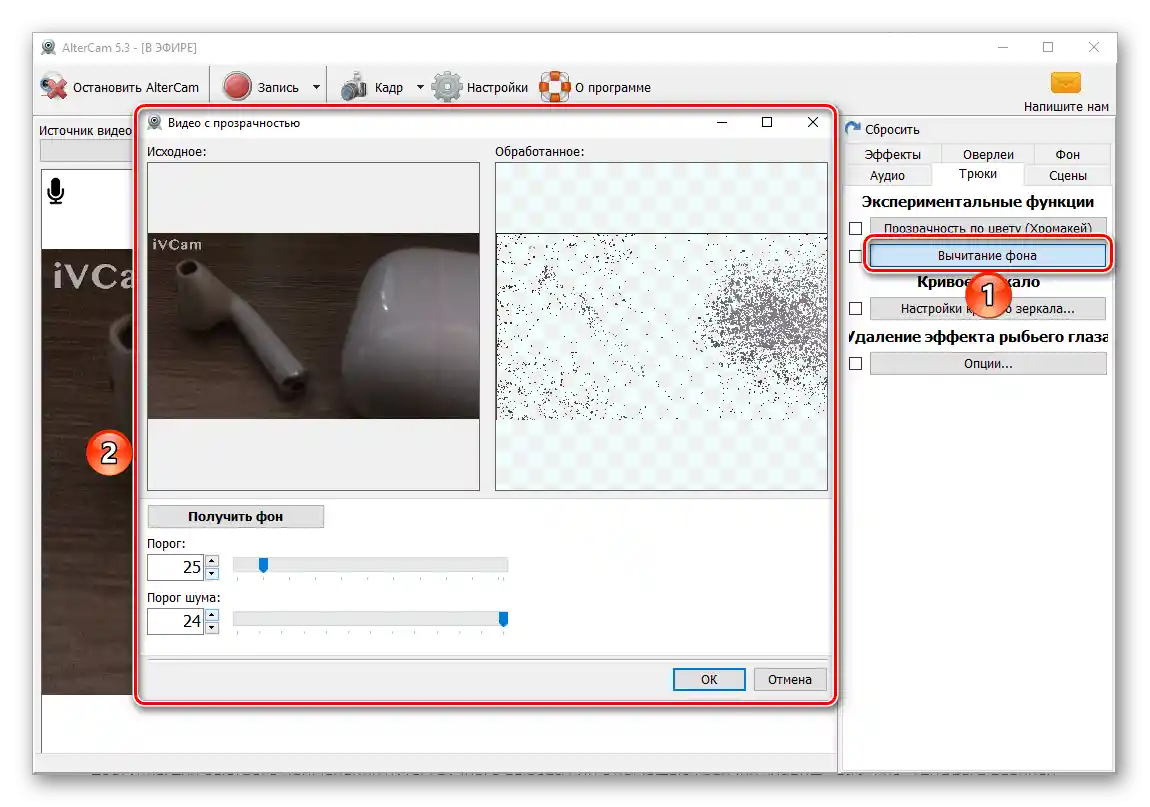Click the transparency dialog's title icon
The image size is (1150, 807).
pyautogui.click(x=155, y=123)
